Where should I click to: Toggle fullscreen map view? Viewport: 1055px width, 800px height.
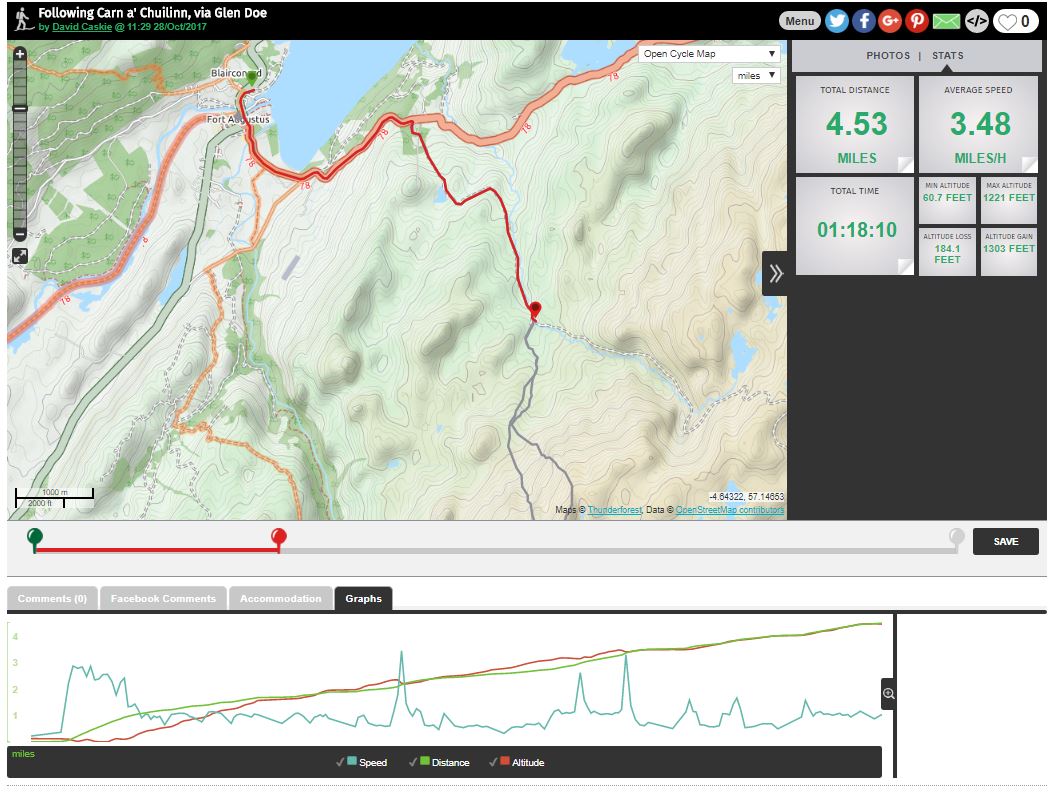point(20,256)
